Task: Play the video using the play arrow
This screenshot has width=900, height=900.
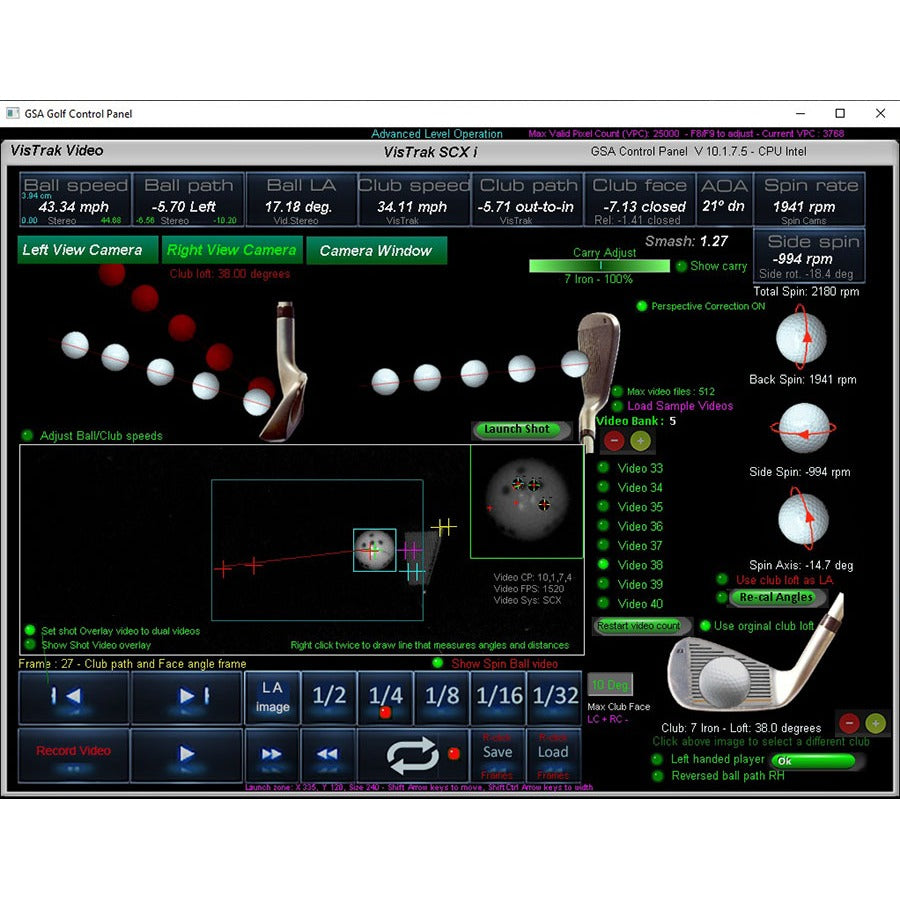Action: tap(187, 754)
